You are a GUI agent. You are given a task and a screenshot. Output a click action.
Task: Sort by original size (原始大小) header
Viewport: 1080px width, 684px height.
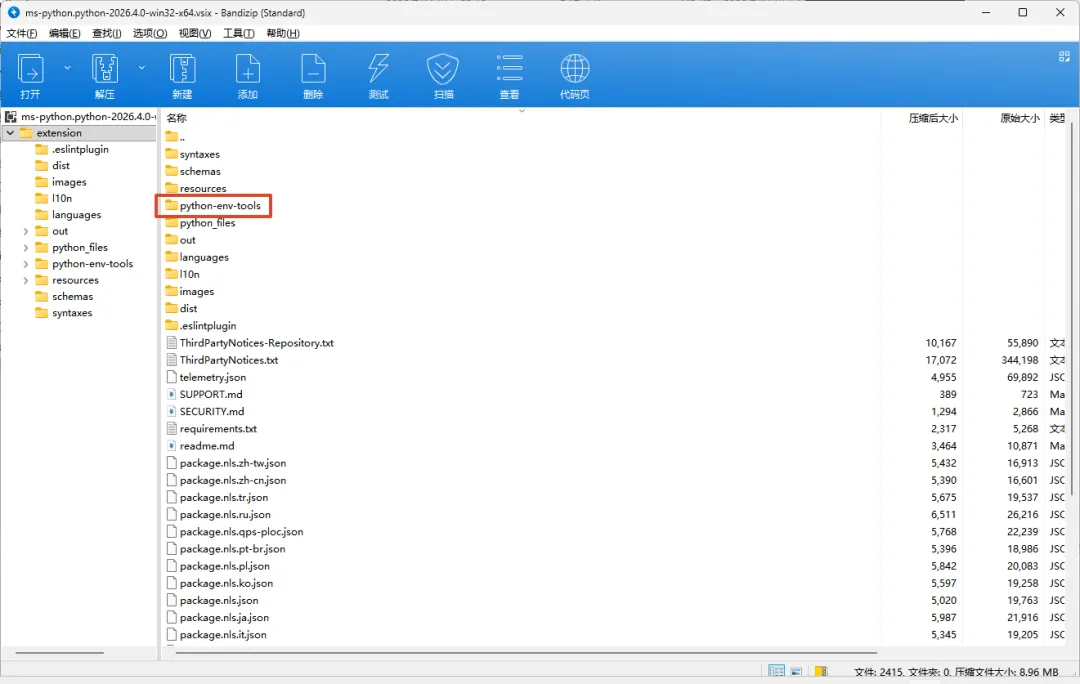coord(1019,118)
